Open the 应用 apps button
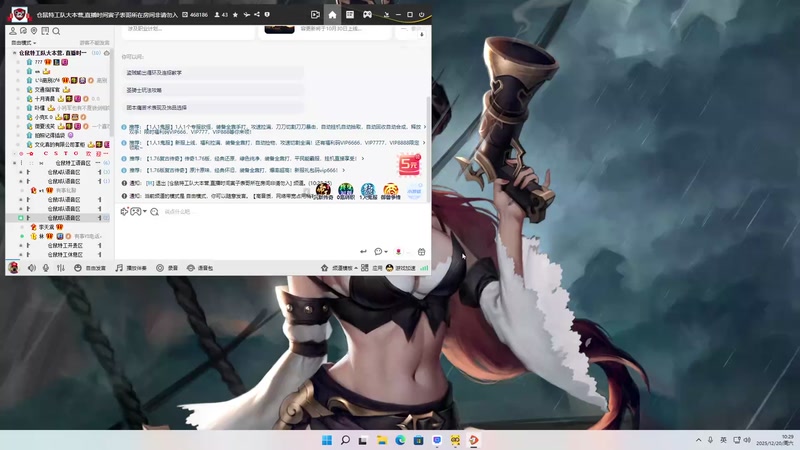The image size is (800, 450). point(372,268)
